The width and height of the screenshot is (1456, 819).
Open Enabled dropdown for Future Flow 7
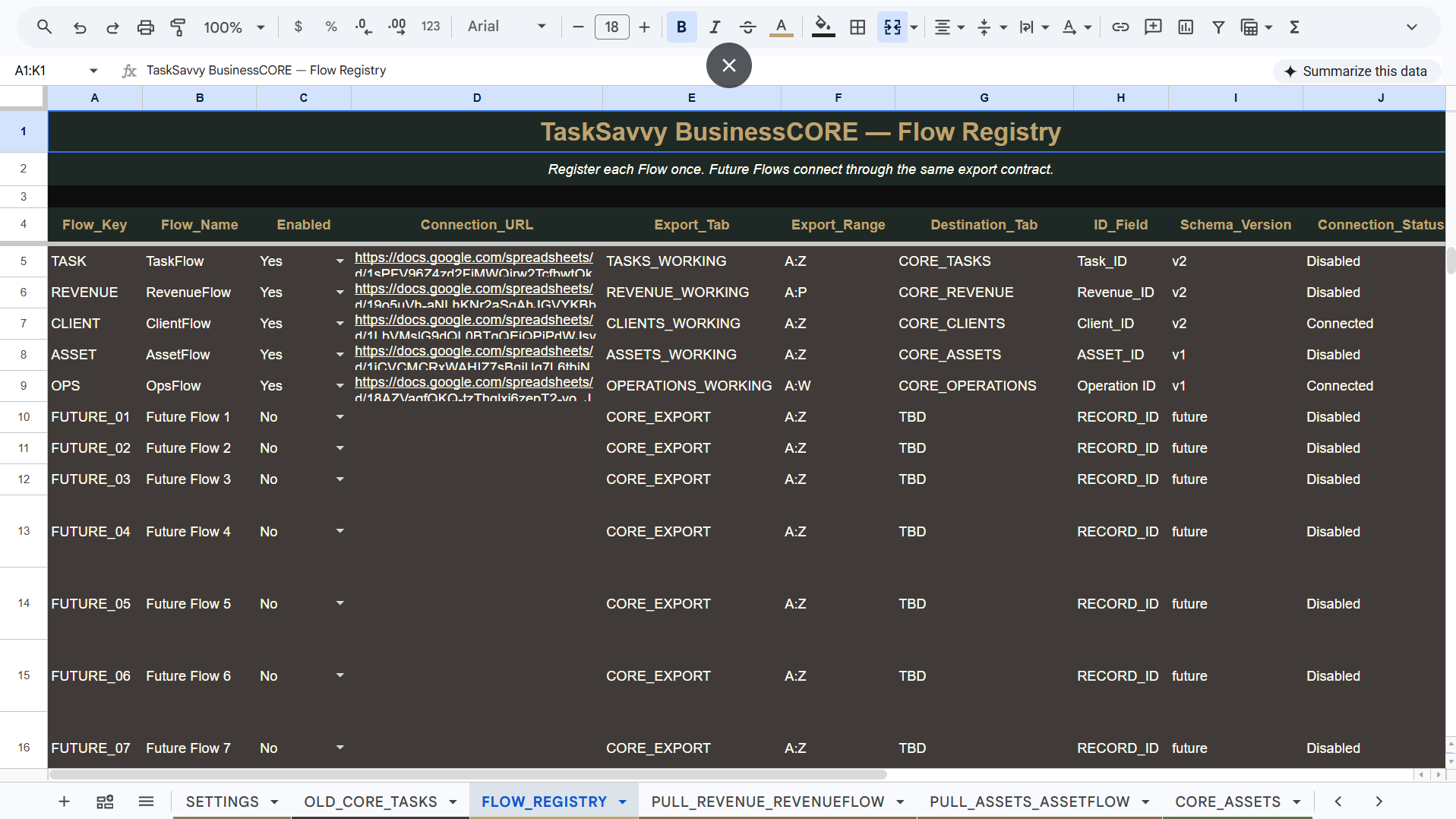tap(340, 748)
